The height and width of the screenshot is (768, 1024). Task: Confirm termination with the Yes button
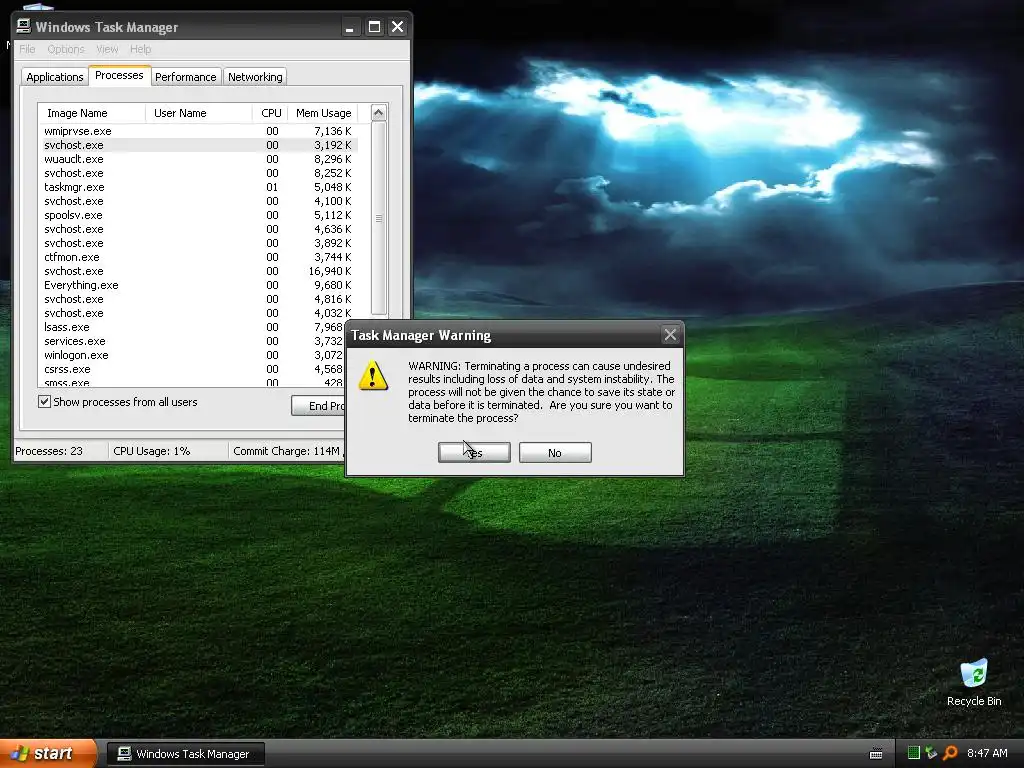click(x=474, y=453)
